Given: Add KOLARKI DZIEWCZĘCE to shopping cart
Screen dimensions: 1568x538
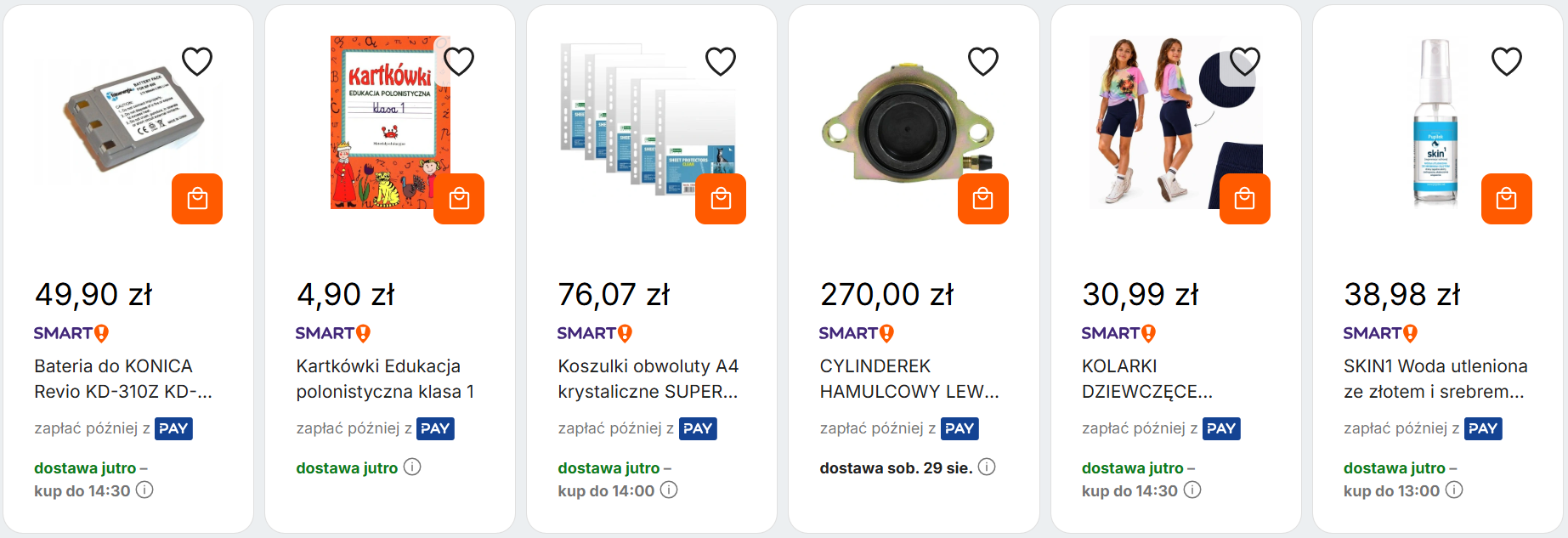Looking at the screenshot, I should click(x=1245, y=199).
